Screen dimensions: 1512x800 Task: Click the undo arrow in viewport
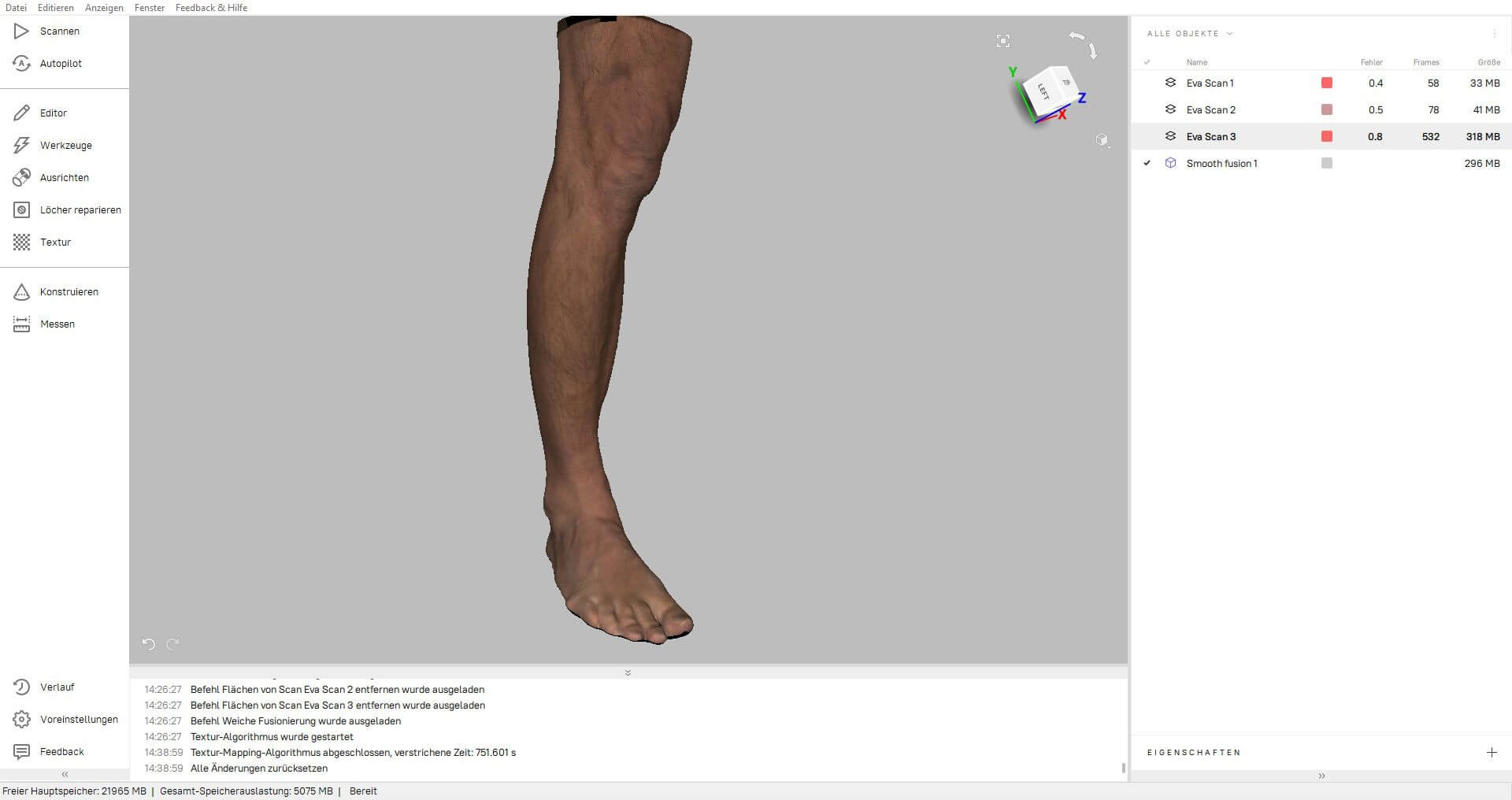pyautogui.click(x=149, y=644)
